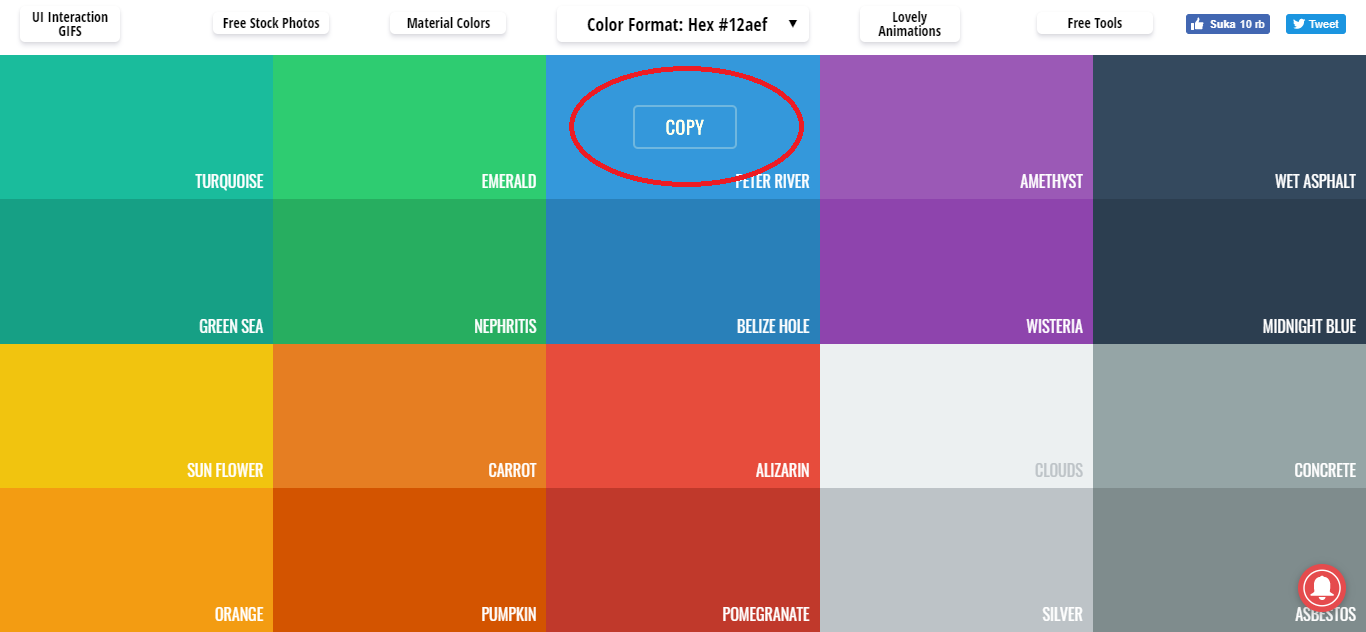The height and width of the screenshot is (632, 1366).
Task: Select the Clouds color swatch
Action: [956, 416]
